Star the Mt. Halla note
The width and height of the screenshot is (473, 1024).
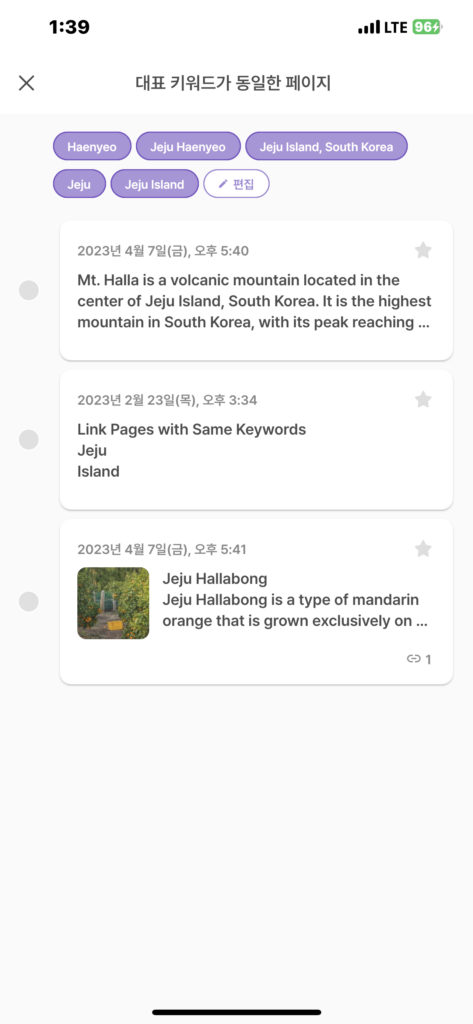(423, 250)
